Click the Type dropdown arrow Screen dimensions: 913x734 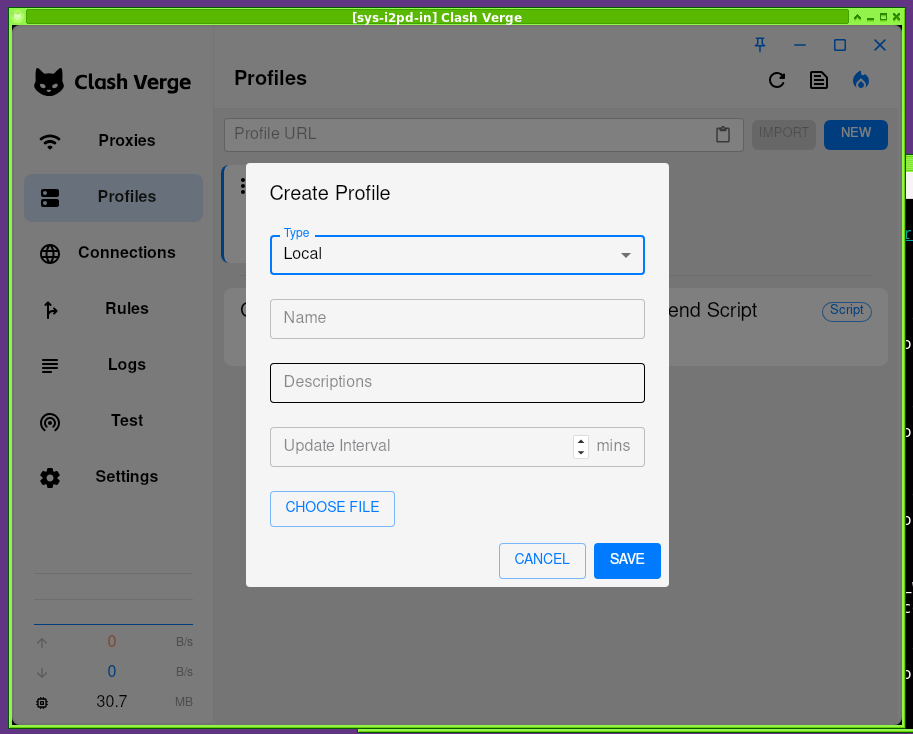(x=625, y=255)
